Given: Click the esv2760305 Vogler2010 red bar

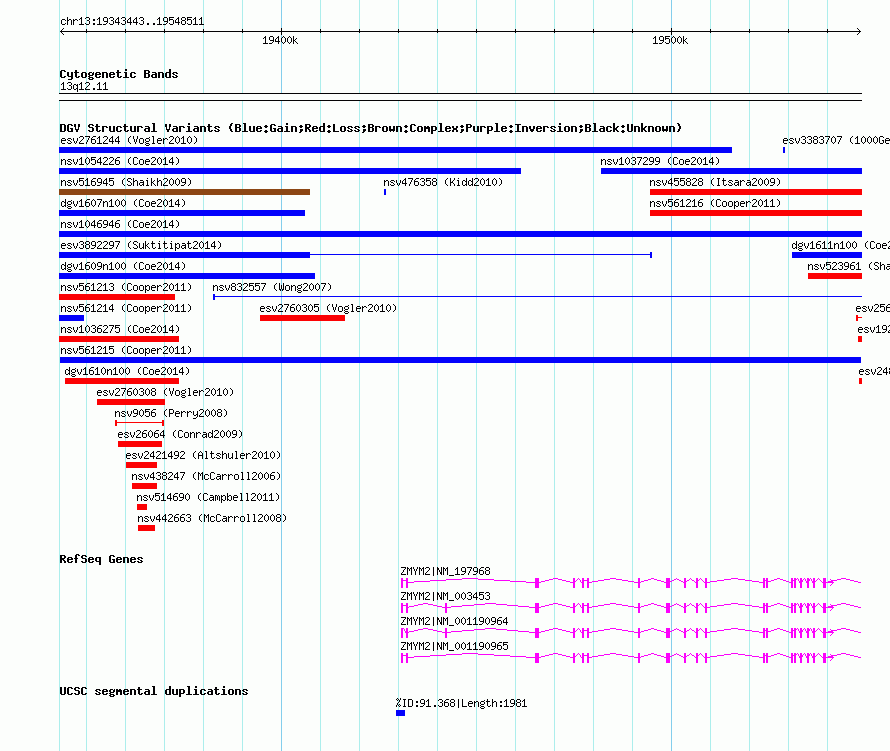Looking at the screenshot, I should (x=303, y=318).
